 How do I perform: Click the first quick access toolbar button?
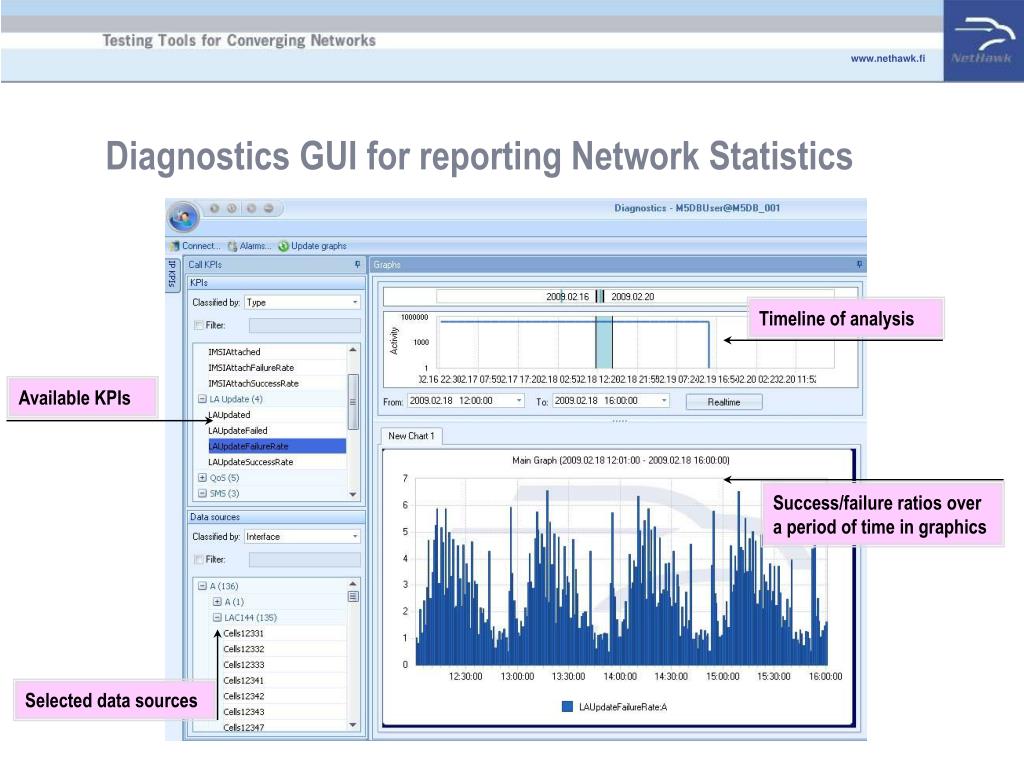click(214, 209)
